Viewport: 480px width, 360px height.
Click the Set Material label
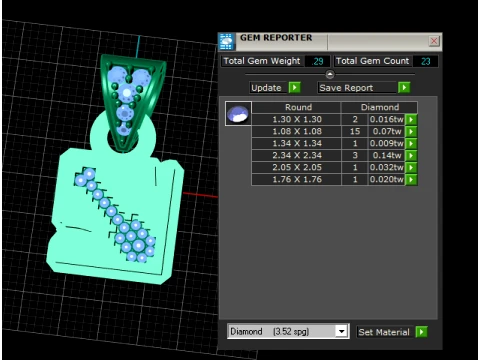384,332
